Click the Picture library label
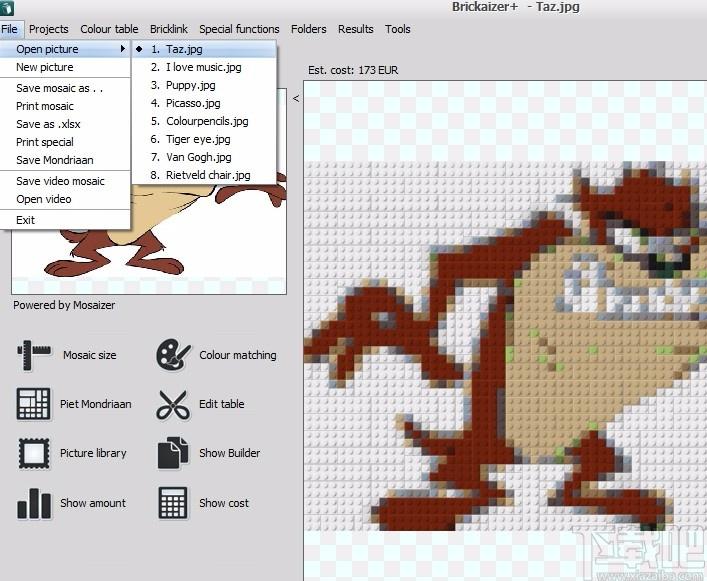Image resolution: width=707 pixels, height=581 pixels. 93,453
